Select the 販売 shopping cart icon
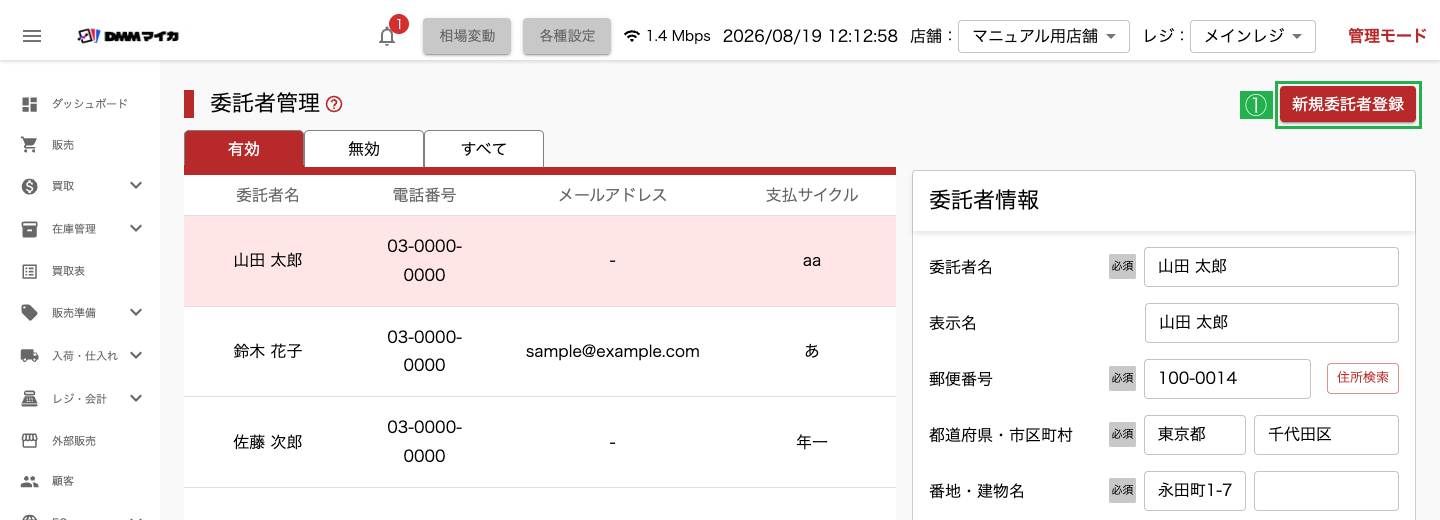 30,145
